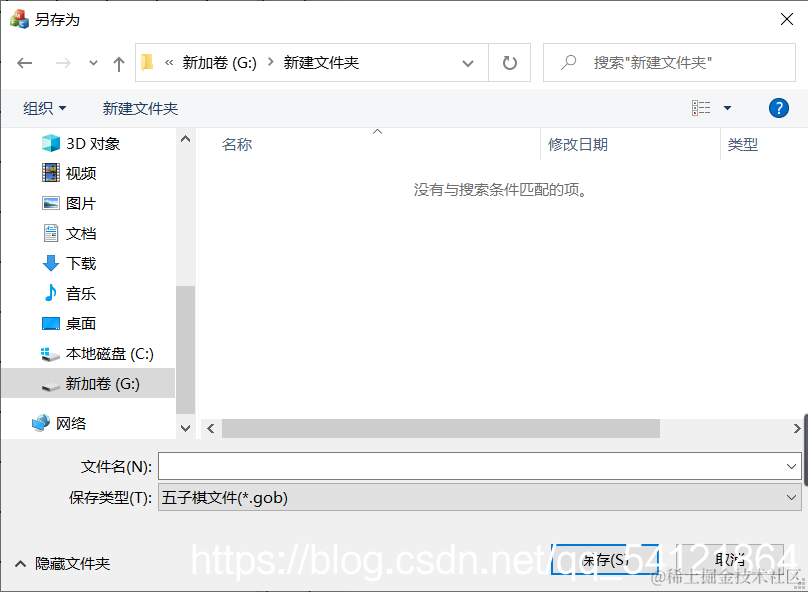
Task: Click the 文件名 input field
Action: coord(479,466)
